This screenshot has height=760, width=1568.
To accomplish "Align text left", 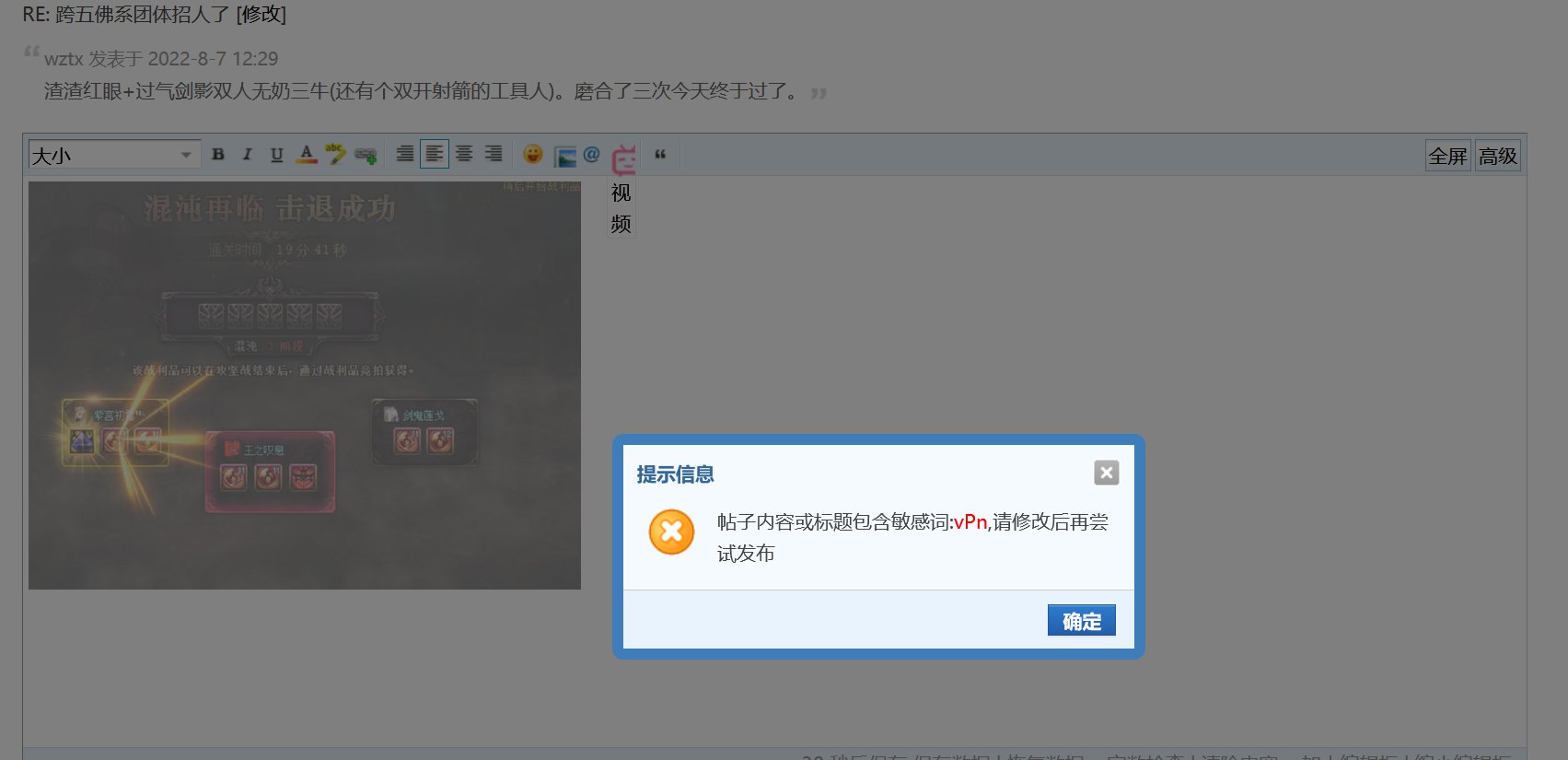I will (435, 154).
